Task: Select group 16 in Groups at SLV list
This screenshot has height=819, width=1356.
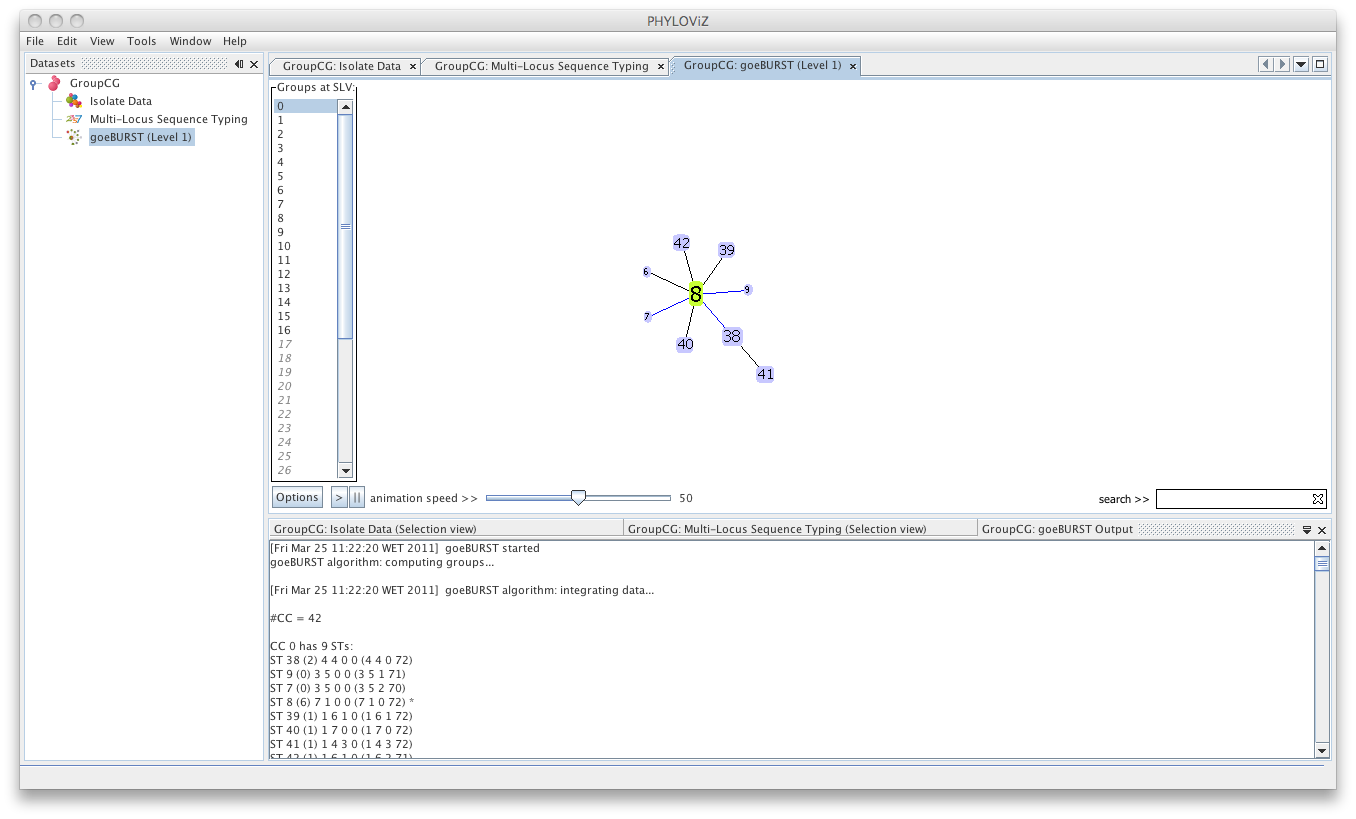Action: pyautogui.click(x=306, y=330)
